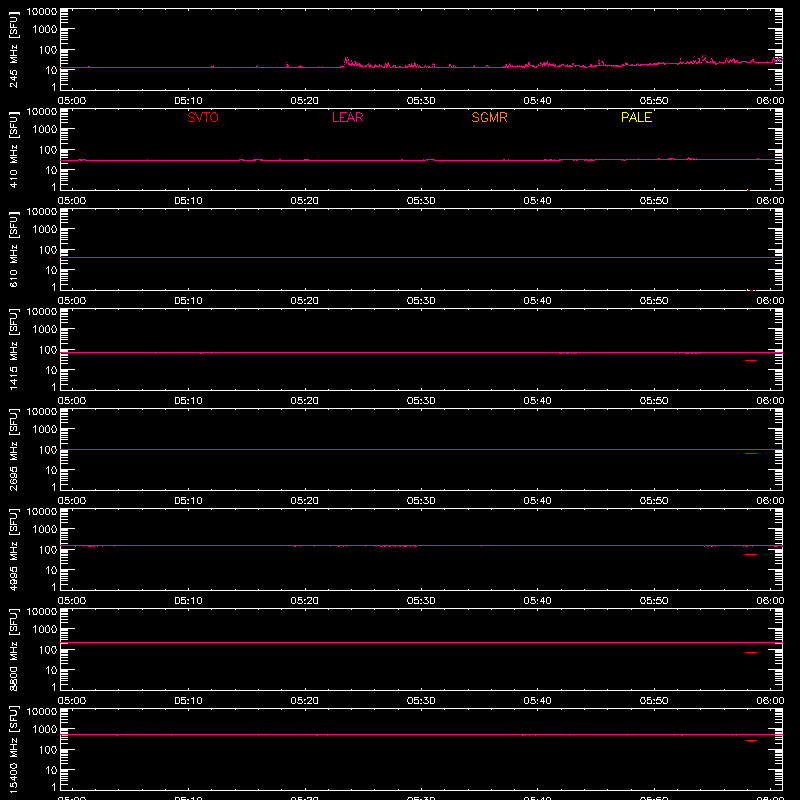Click the 10000 y-axis label of 245 MHz plot
The height and width of the screenshot is (800, 800).
coord(42,12)
